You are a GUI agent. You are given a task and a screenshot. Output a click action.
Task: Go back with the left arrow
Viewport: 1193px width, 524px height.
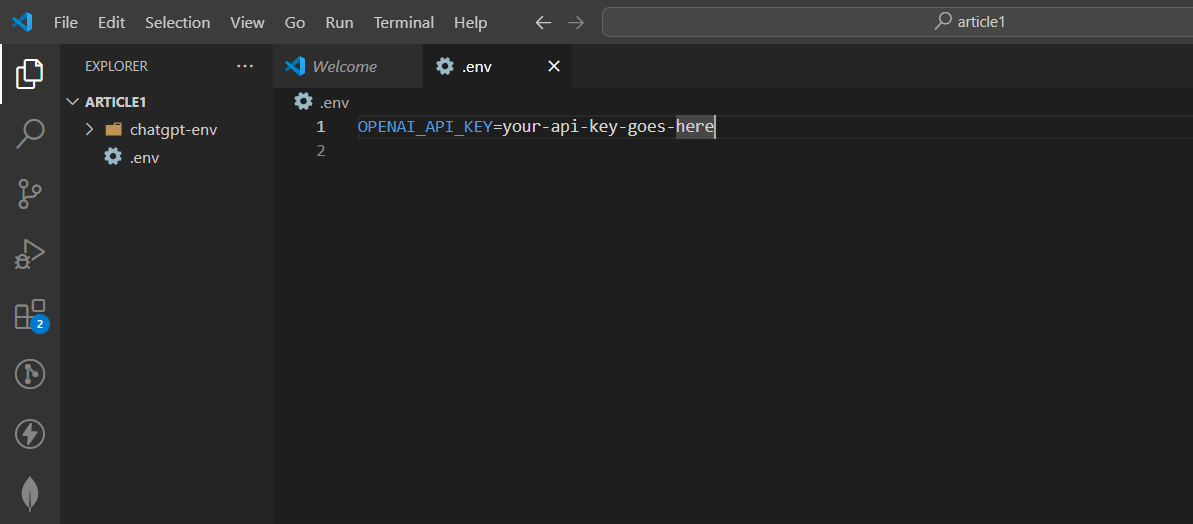(542, 22)
